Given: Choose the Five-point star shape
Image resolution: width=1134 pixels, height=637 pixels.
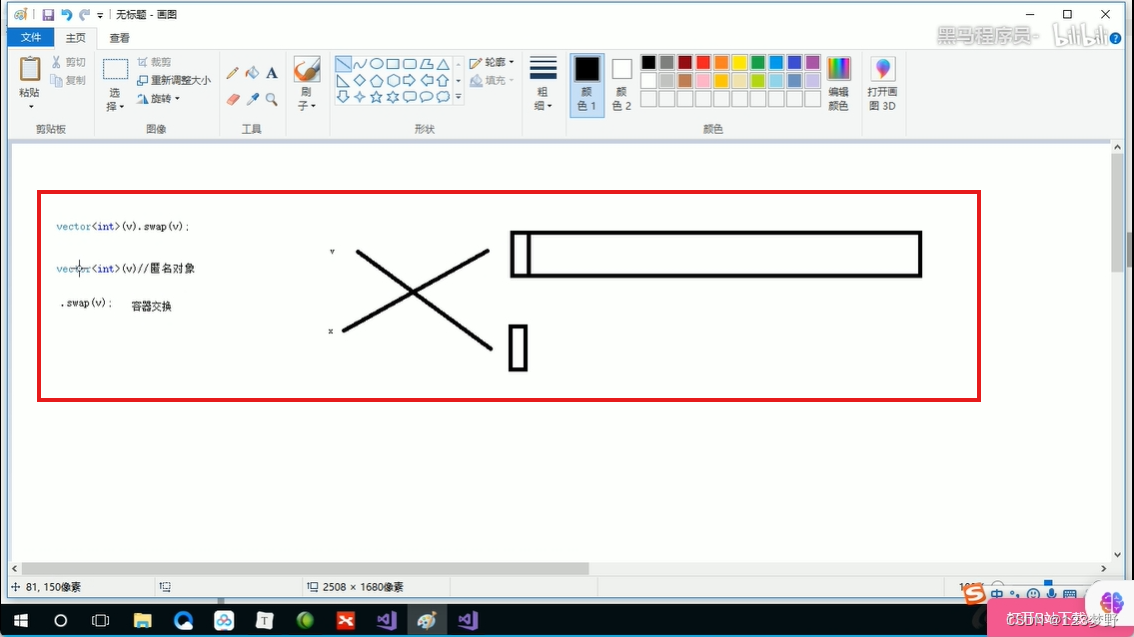Looking at the screenshot, I should coord(376,96).
